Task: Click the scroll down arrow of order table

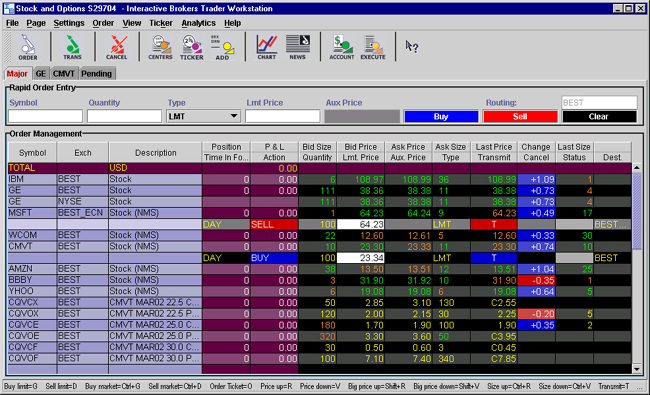Action: click(x=637, y=368)
